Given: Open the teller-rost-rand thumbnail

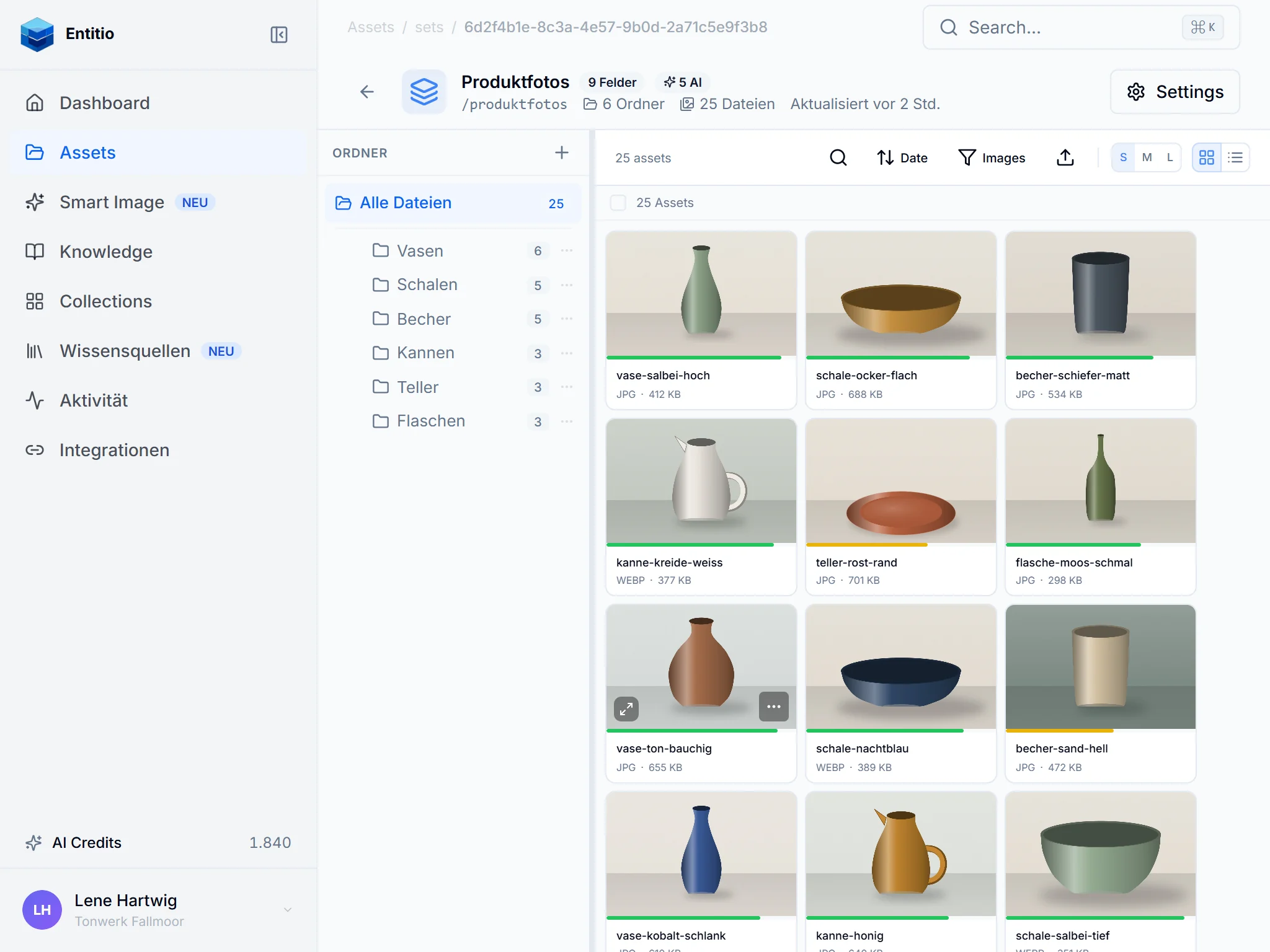Looking at the screenshot, I should pyautogui.click(x=901, y=481).
